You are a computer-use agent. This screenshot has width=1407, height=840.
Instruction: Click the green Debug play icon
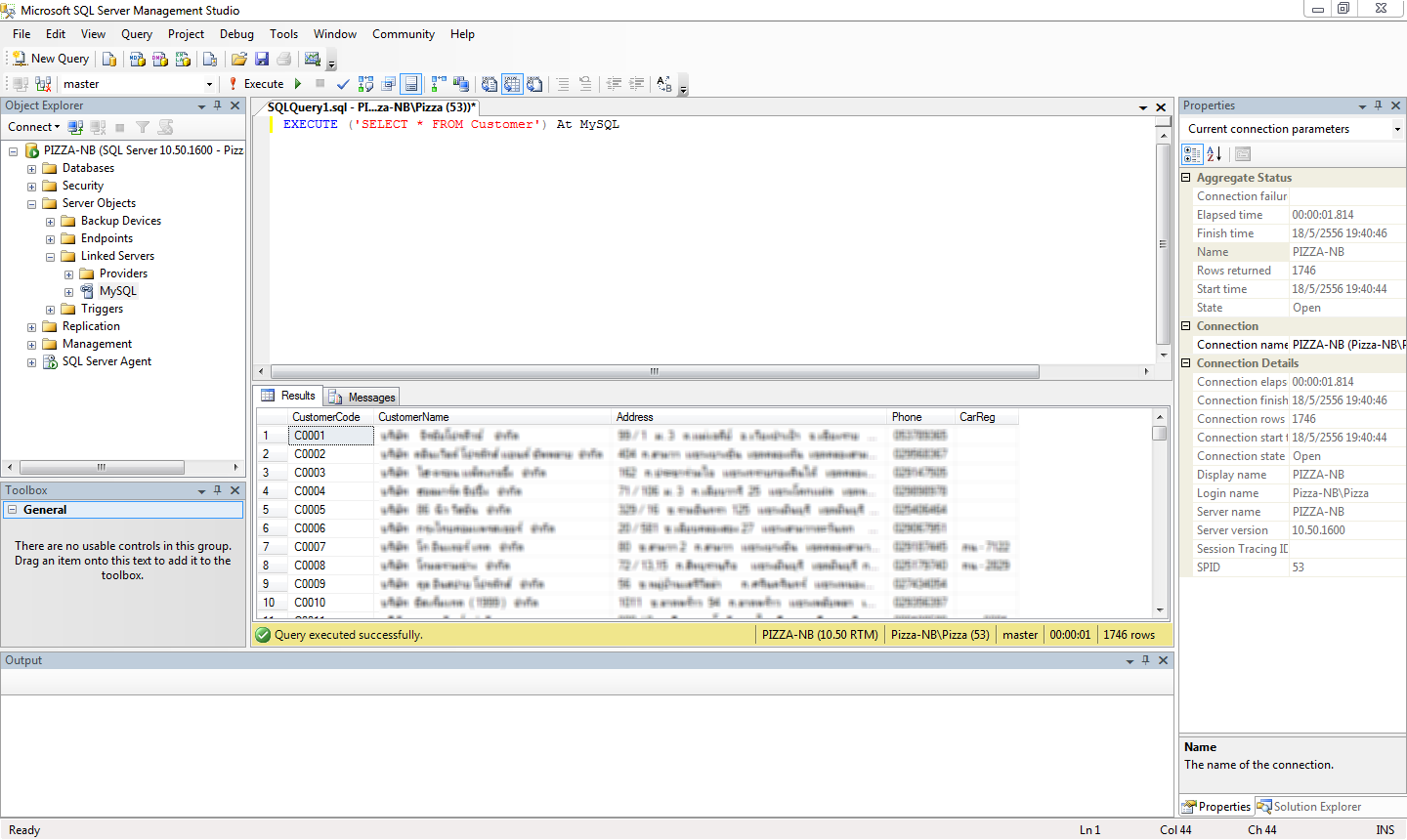(x=298, y=84)
